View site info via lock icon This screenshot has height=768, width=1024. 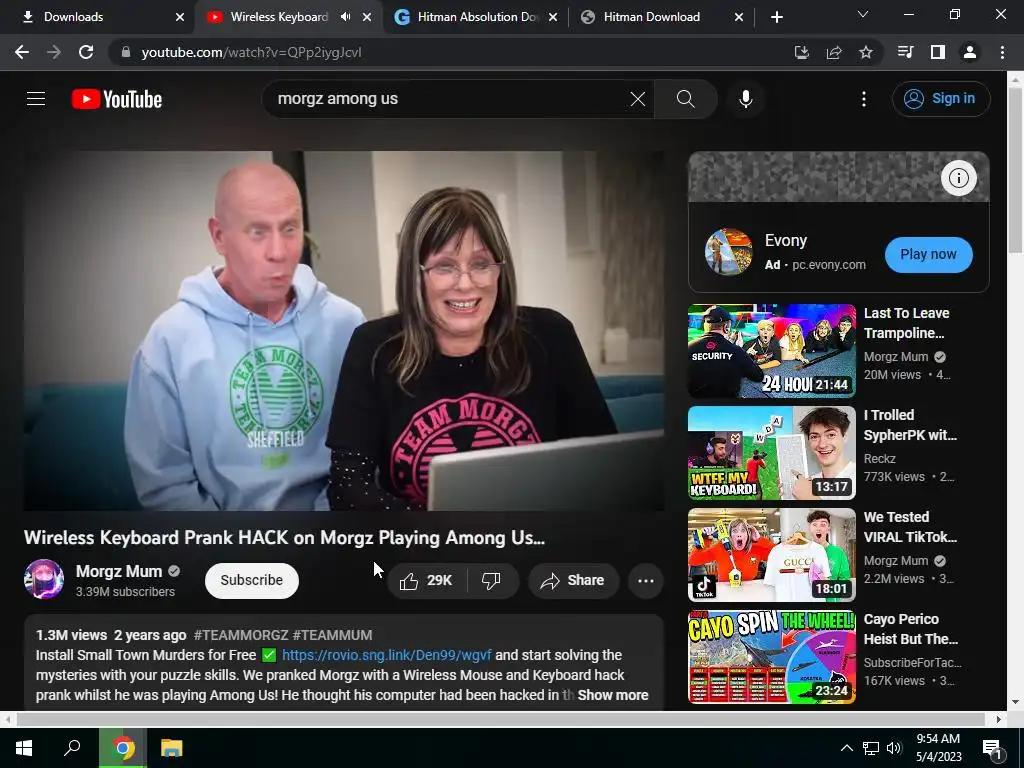(126, 52)
